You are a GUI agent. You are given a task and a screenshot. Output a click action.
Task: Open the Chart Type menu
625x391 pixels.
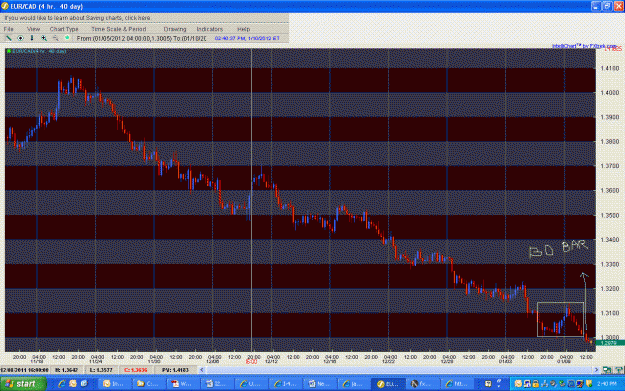click(64, 29)
